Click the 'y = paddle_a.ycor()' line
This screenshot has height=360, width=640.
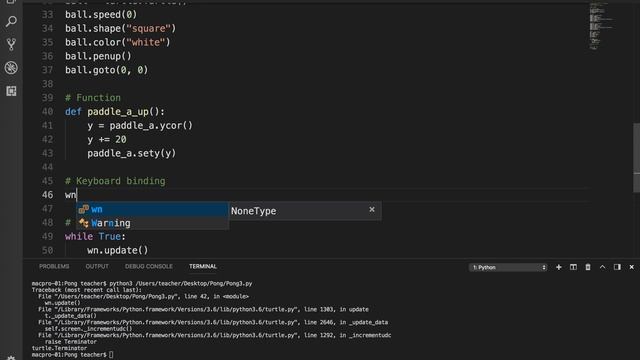[140, 125]
